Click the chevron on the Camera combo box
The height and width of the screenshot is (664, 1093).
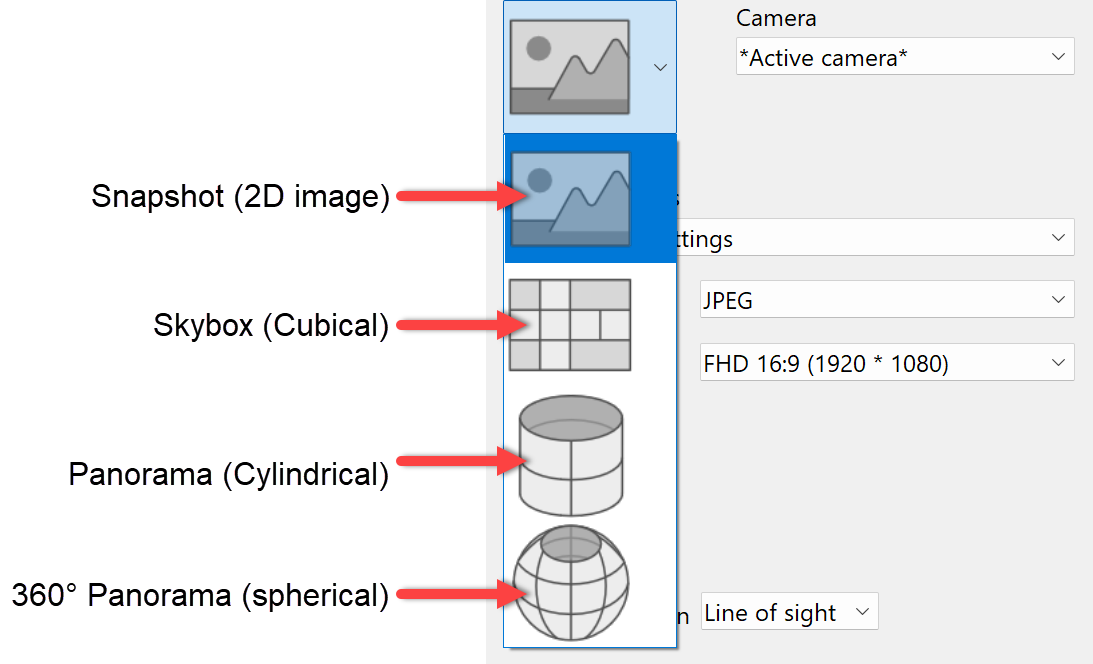point(1058,56)
